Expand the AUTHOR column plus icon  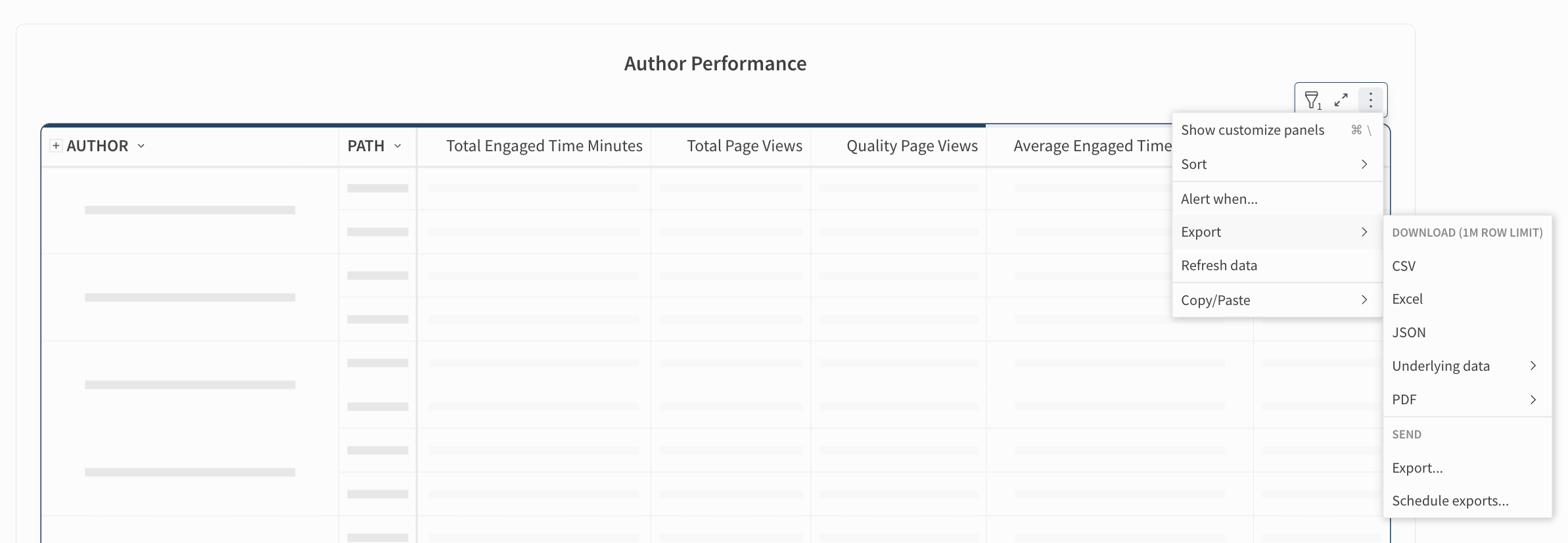point(57,146)
